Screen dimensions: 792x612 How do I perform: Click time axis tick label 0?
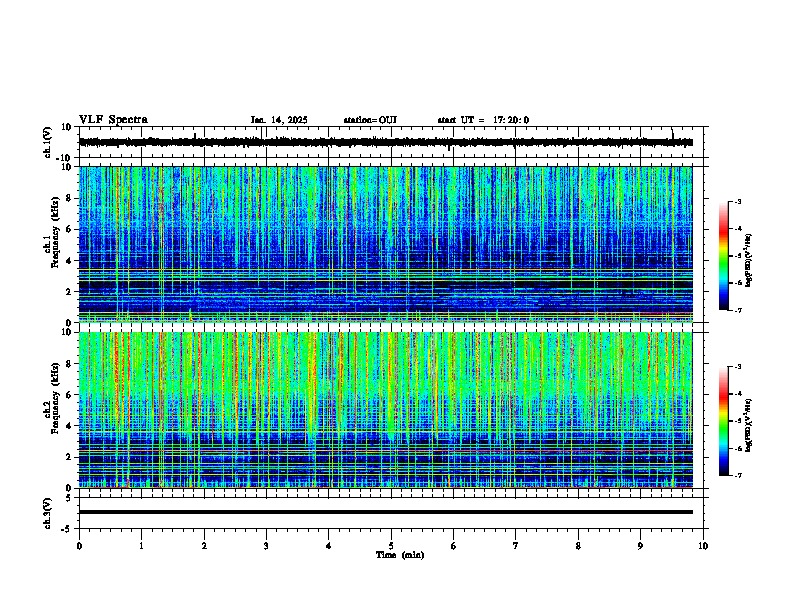(x=79, y=546)
